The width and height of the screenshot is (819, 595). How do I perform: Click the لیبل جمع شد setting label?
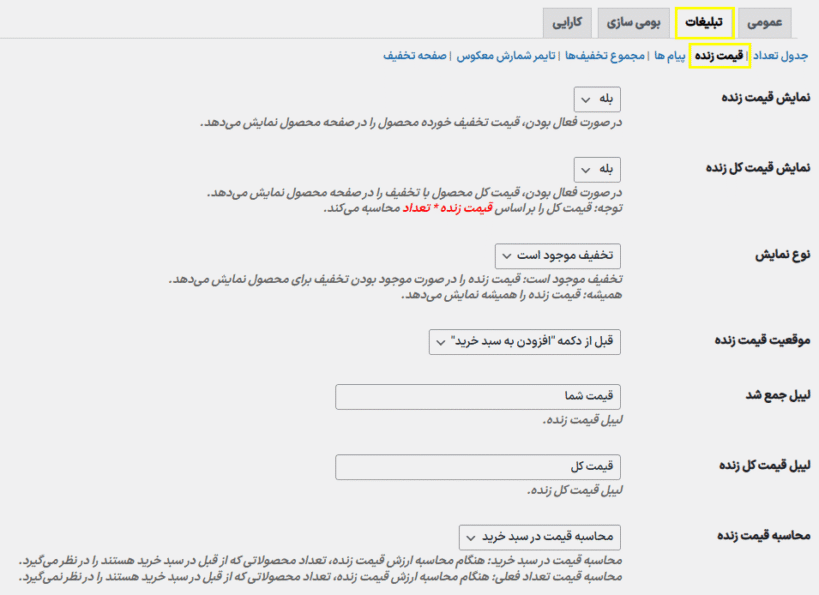coord(778,395)
